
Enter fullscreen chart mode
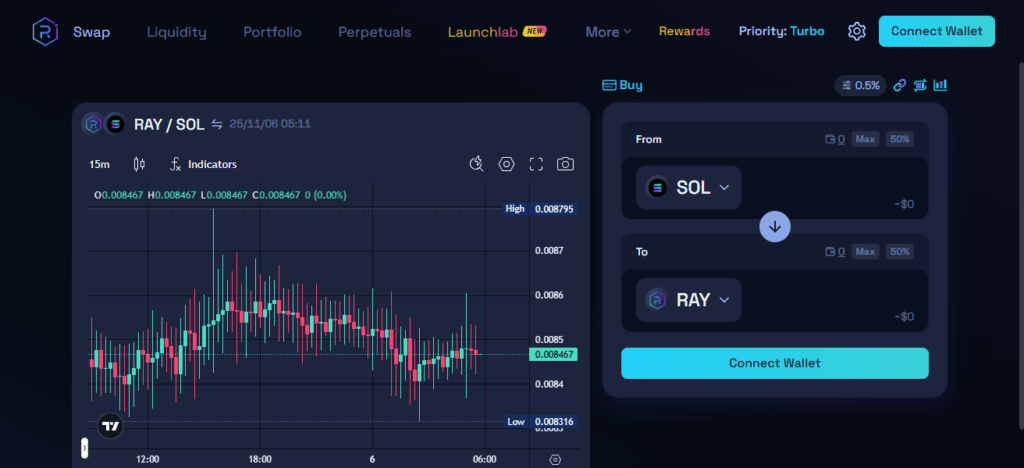click(536, 164)
